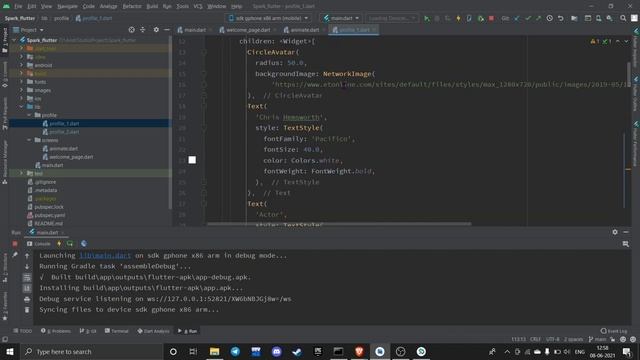640x360 pixels.
Task: Open Discord from the taskbar
Action: (277, 351)
